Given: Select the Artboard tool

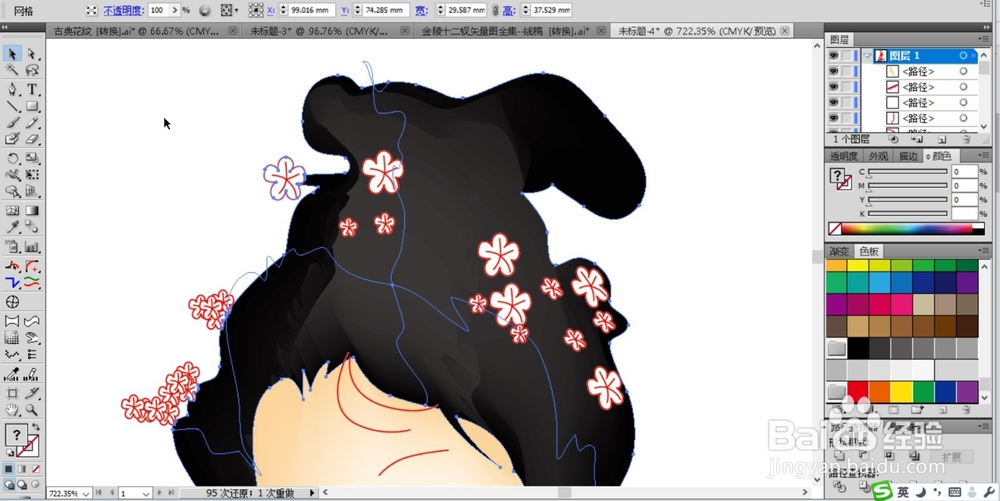Looking at the screenshot, I should coord(12,393).
